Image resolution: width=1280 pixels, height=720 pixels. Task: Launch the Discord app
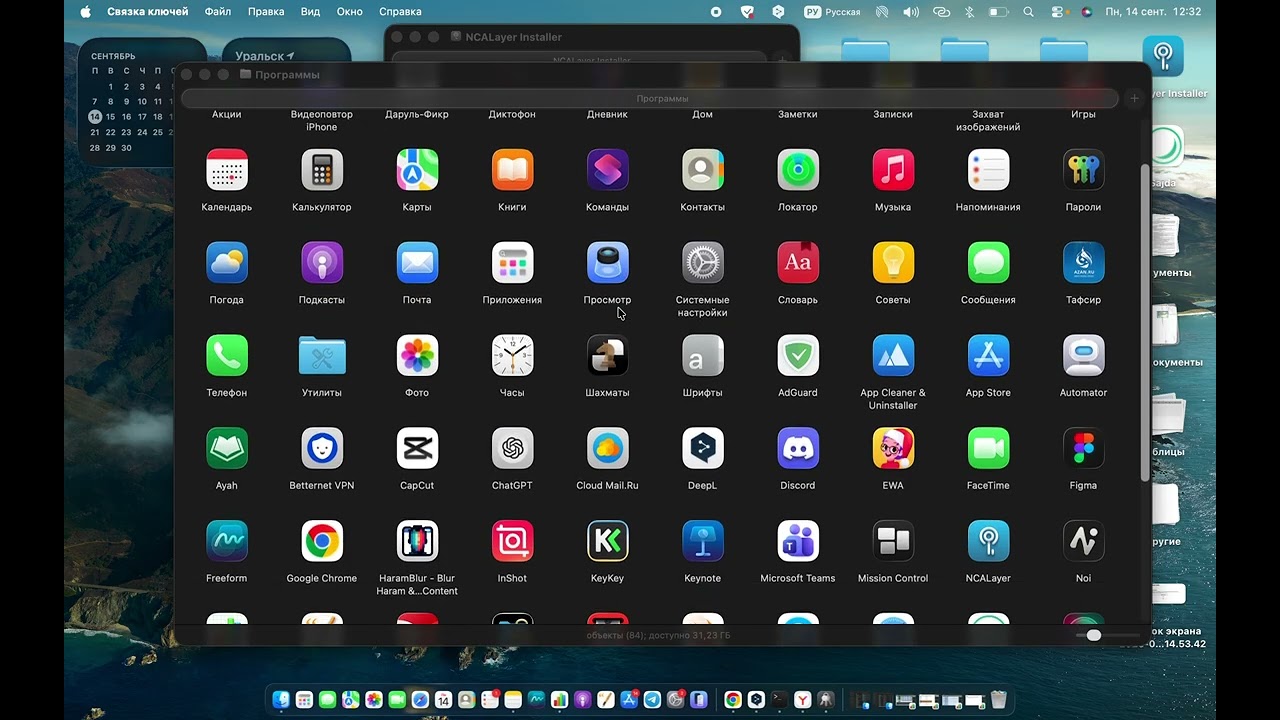798,449
